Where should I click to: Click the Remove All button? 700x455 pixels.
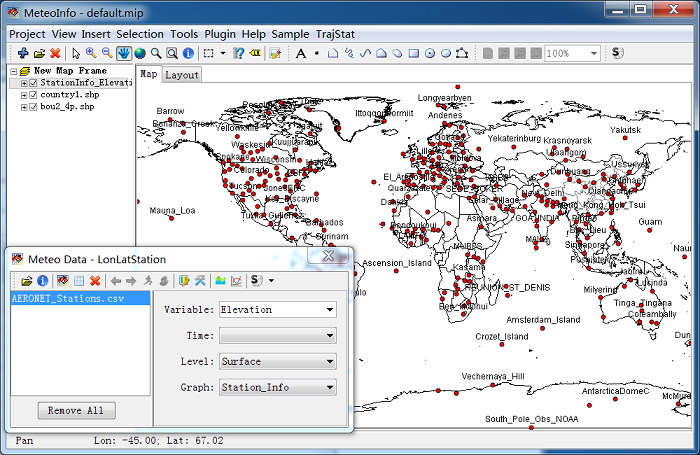(x=77, y=411)
